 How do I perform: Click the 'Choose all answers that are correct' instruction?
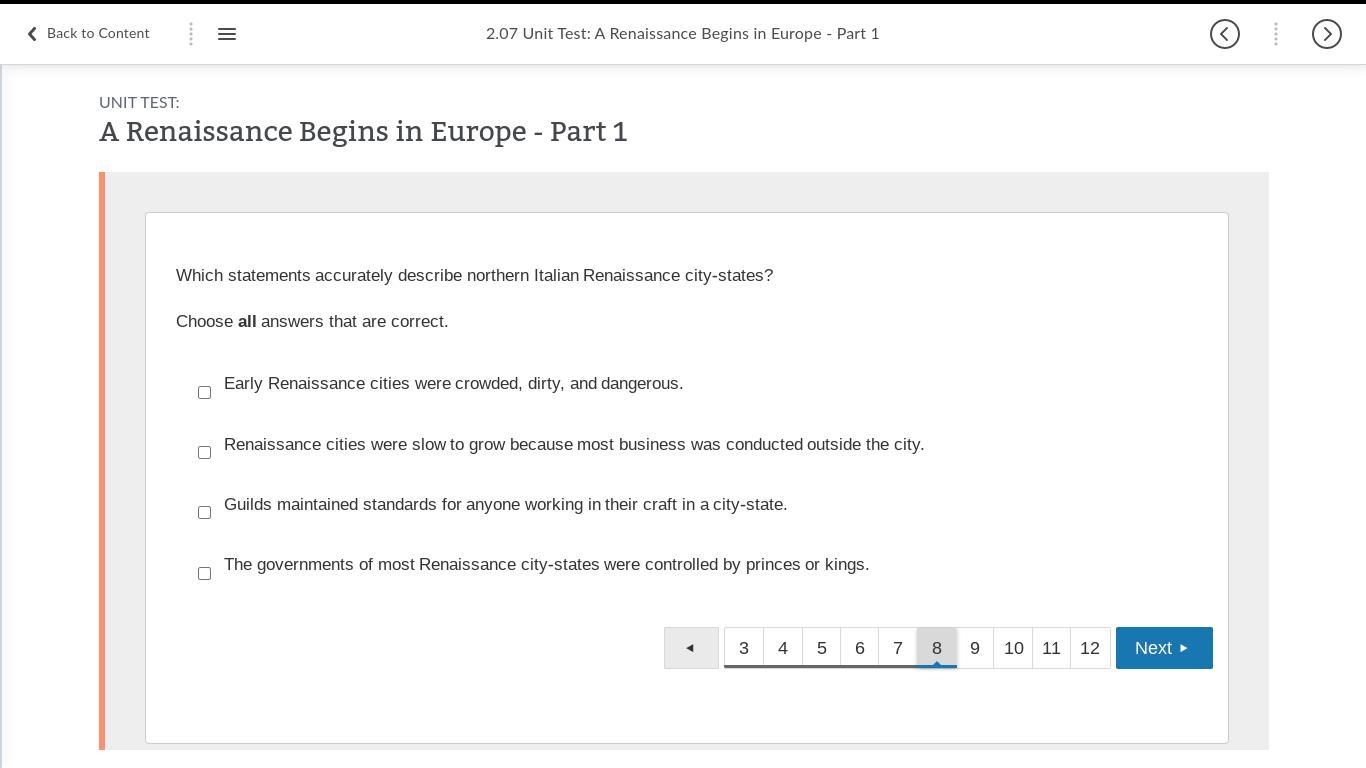tap(312, 322)
